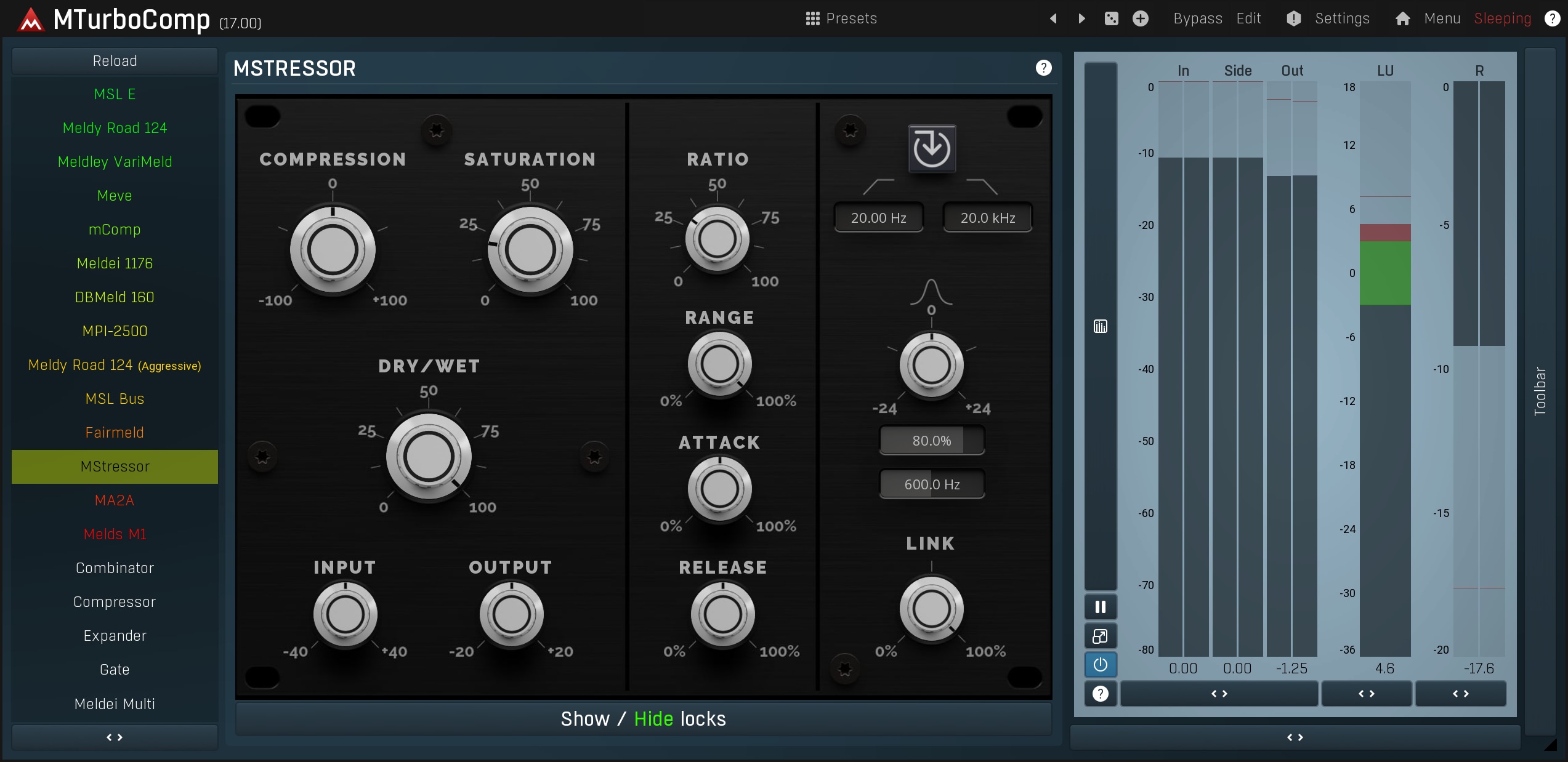1568x762 pixels.
Task: Expand the LU meter width arrows
Action: click(1366, 694)
